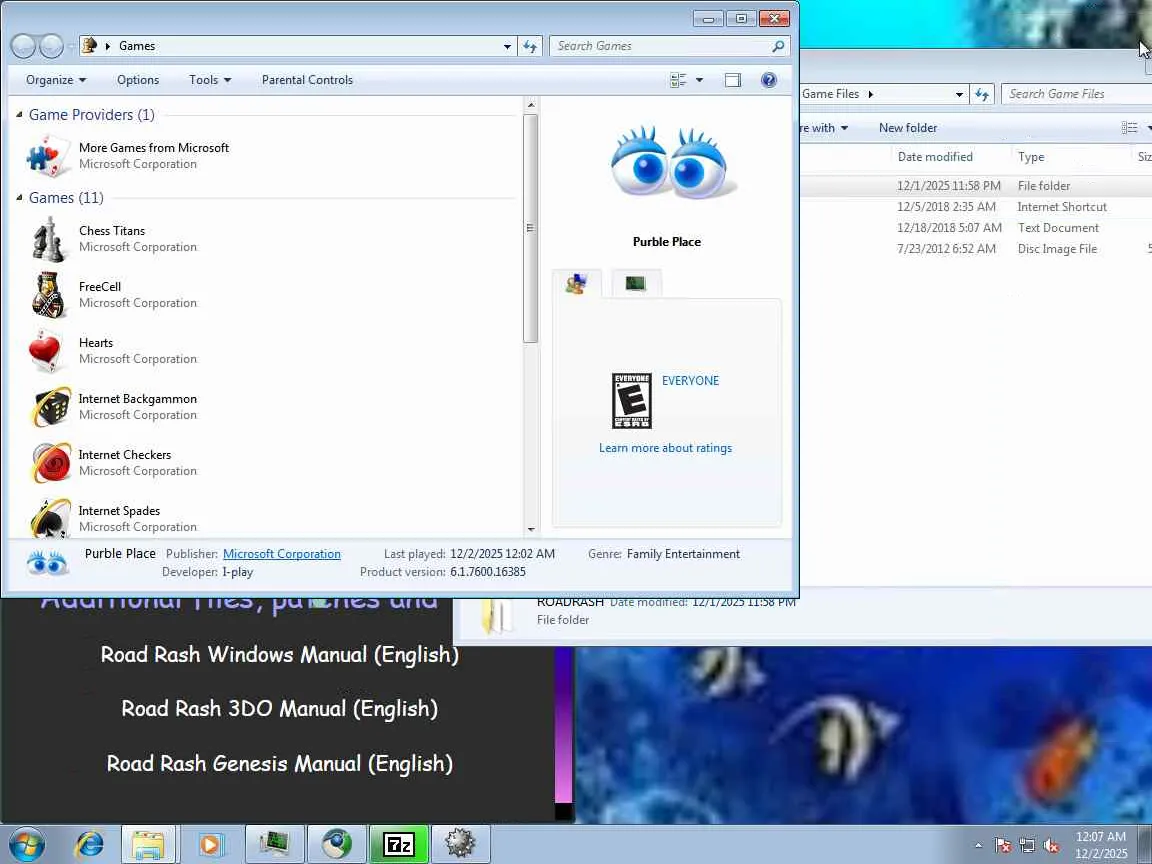The image size is (1152, 864).
Task: Open Microsoft Corporation publisher link
Action: point(281,554)
